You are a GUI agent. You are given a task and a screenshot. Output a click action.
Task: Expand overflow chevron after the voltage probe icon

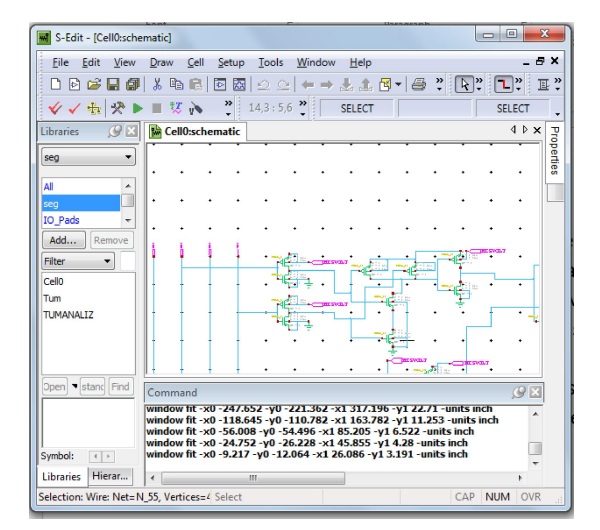pos(228,108)
